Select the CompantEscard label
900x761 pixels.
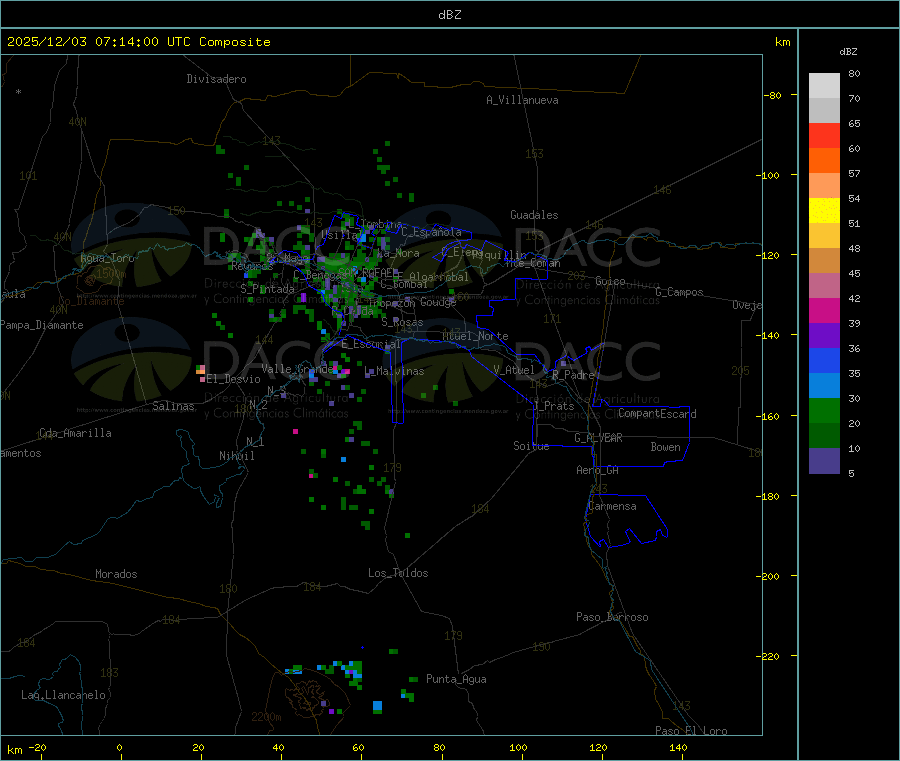point(657,413)
